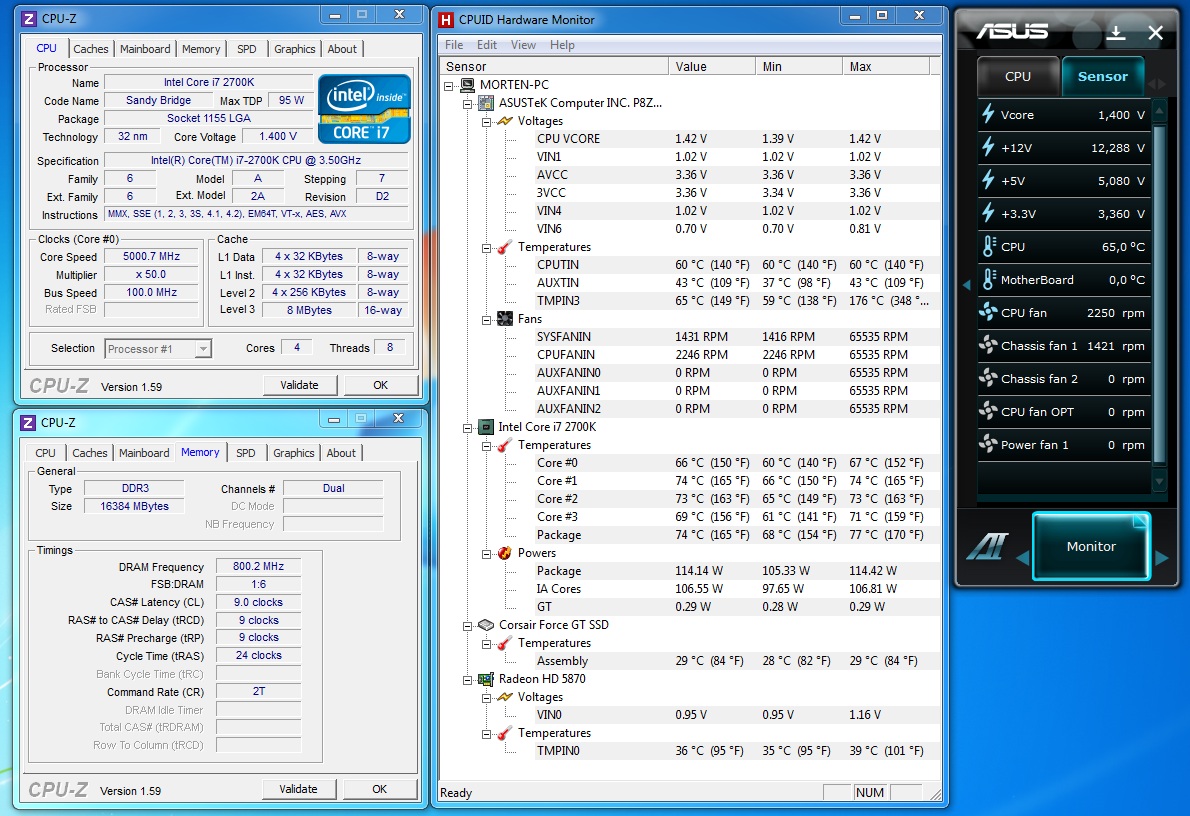This screenshot has width=1190, height=816.
Task: Switch to Mainboard tab in upper CPU-Z
Action: point(145,49)
